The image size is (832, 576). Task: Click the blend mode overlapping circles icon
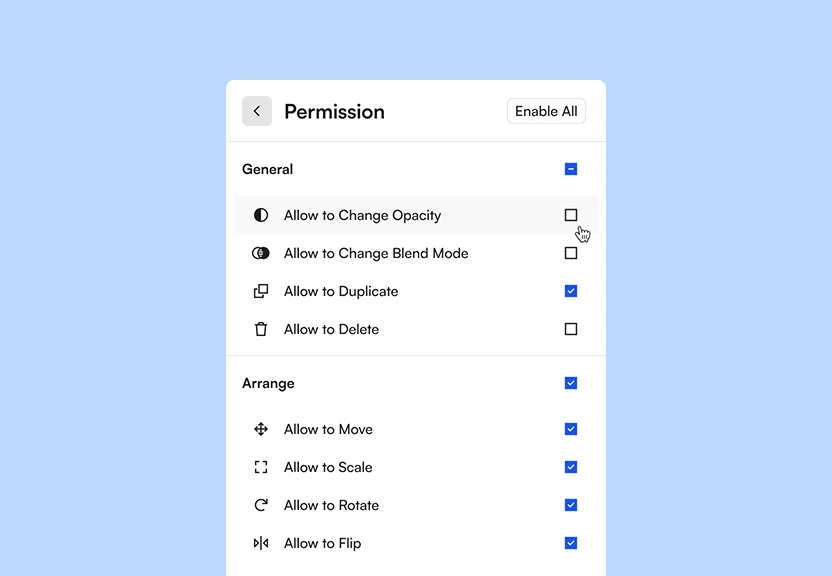261,253
